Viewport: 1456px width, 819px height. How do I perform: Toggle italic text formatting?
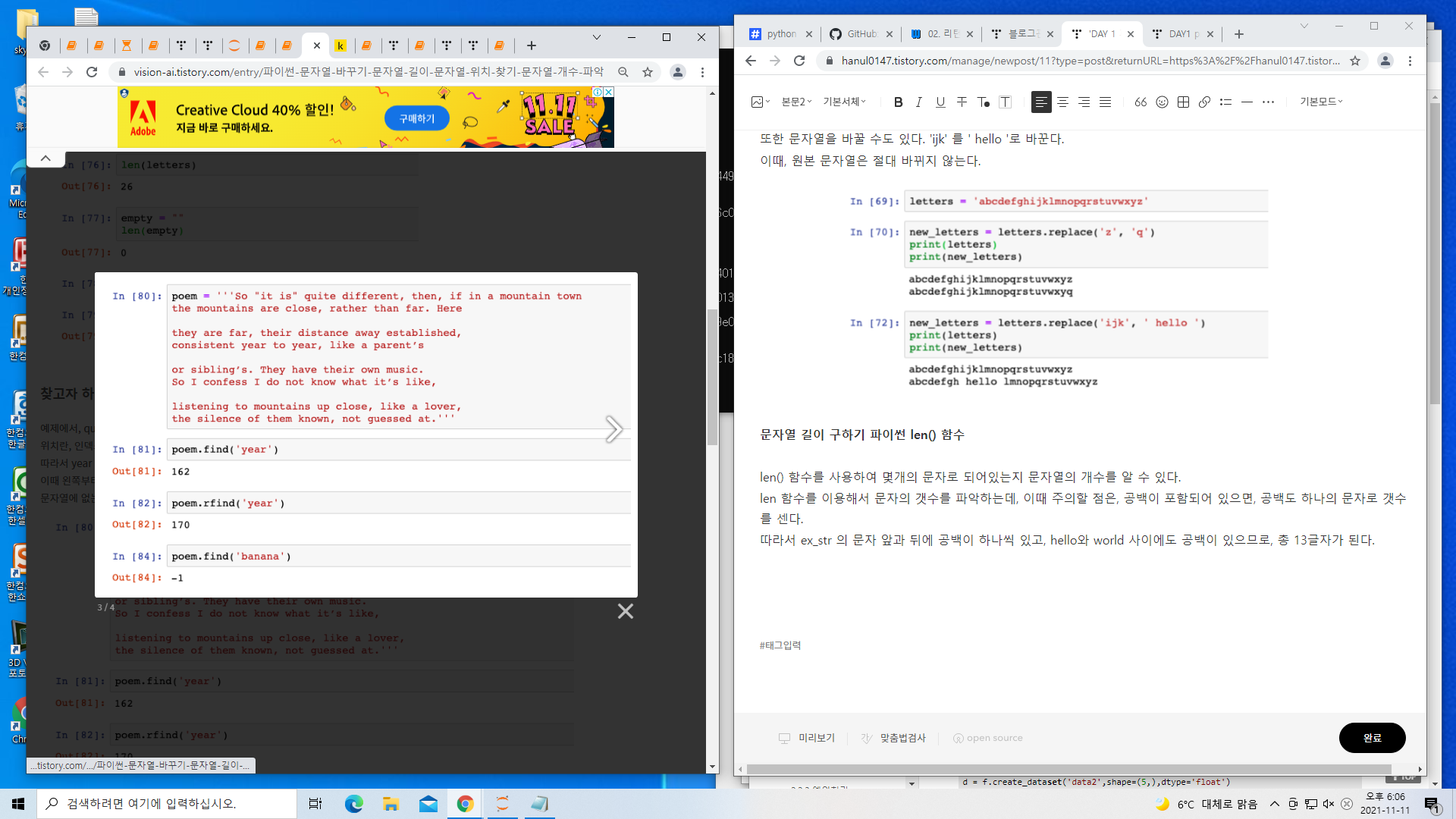pyautogui.click(x=919, y=102)
